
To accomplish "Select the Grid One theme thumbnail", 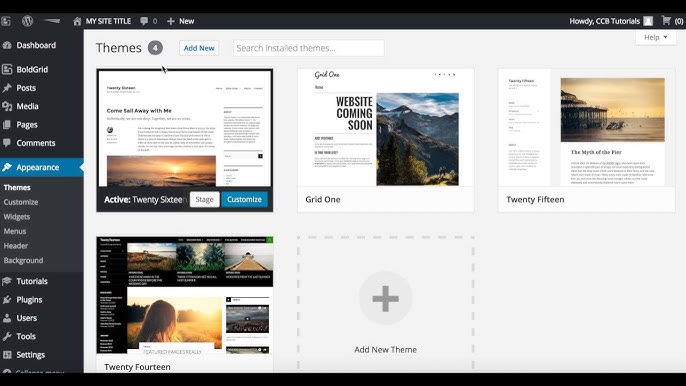I will point(385,127).
